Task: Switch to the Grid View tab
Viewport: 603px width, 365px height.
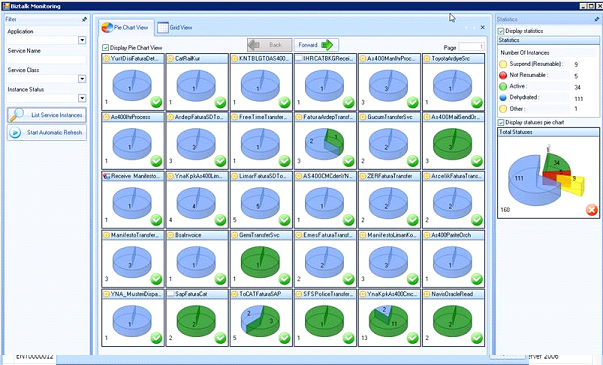Action: click(x=175, y=28)
